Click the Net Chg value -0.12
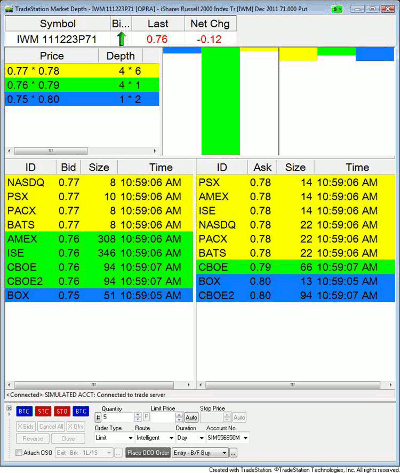Screen dimensions: 400x473 click(x=209, y=39)
